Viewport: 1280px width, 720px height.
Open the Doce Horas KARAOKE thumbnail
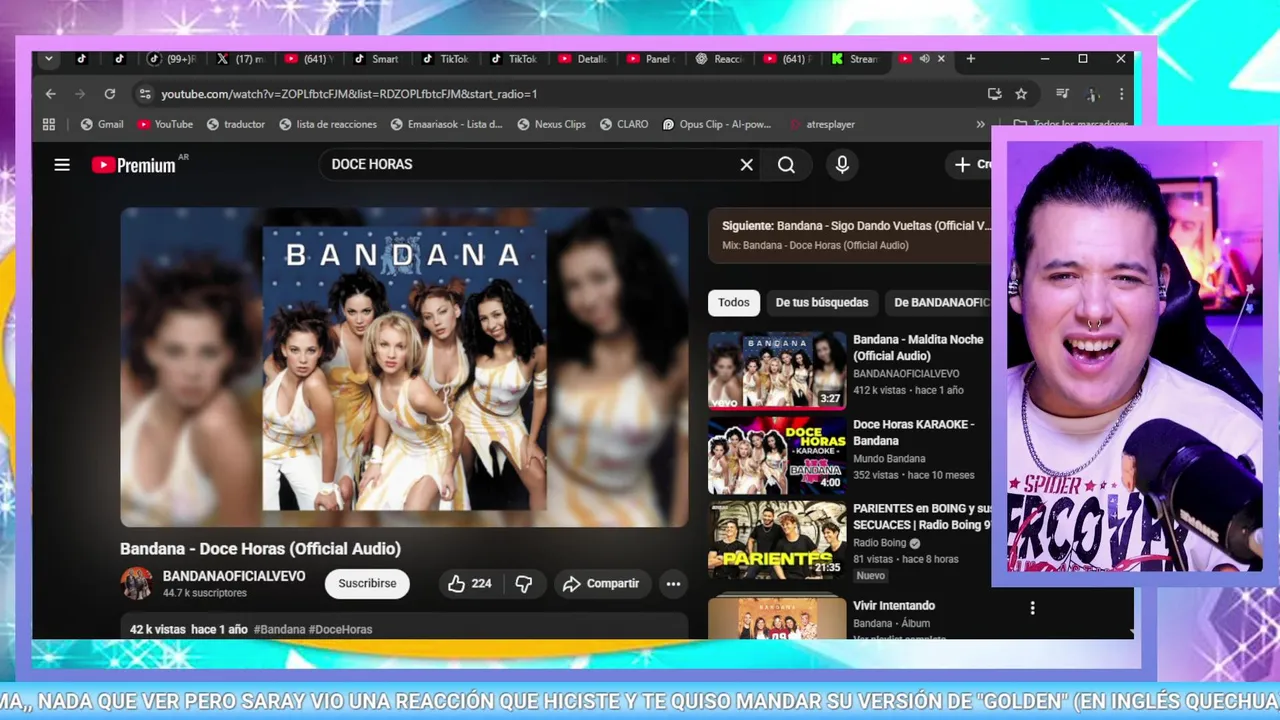(x=777, y=456)
